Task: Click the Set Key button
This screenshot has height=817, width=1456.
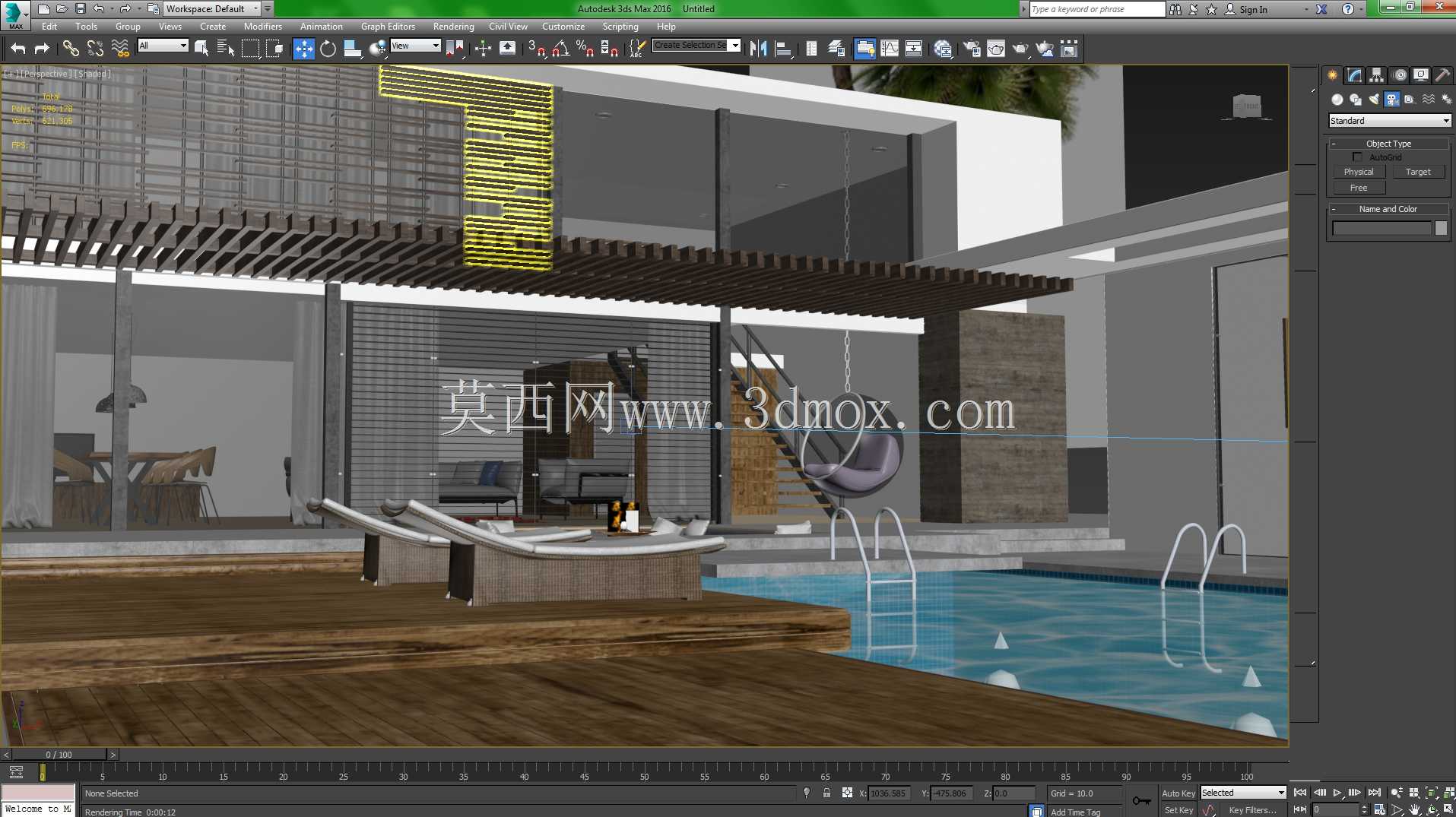Action: pyautogui.click(x=1178, y=810)
